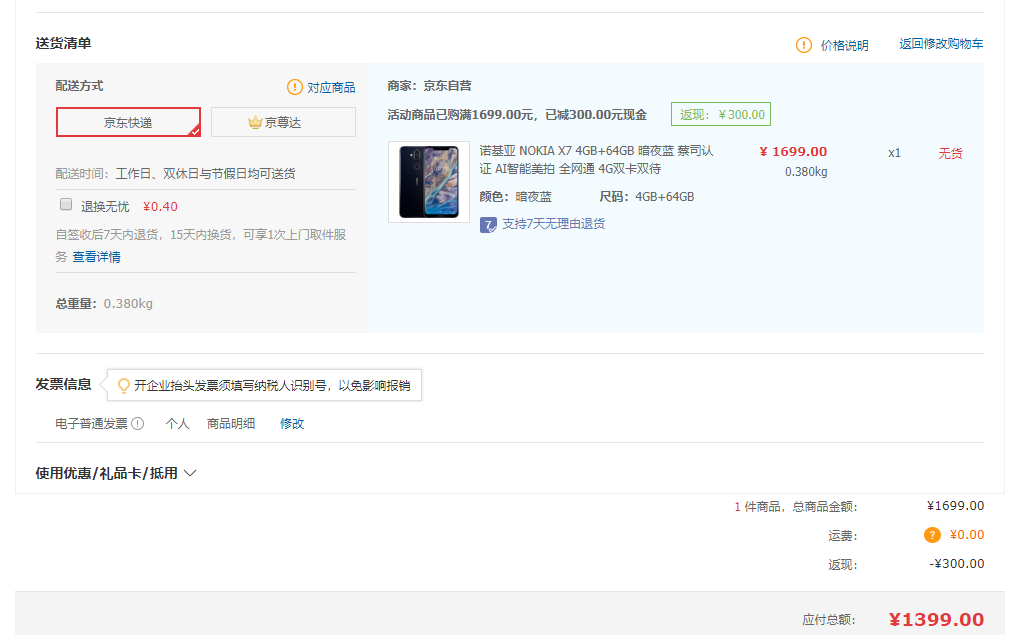Viewport: 1035px width, 635px height.
Task: Go back via 返回修改购物车
Action: 941,44
